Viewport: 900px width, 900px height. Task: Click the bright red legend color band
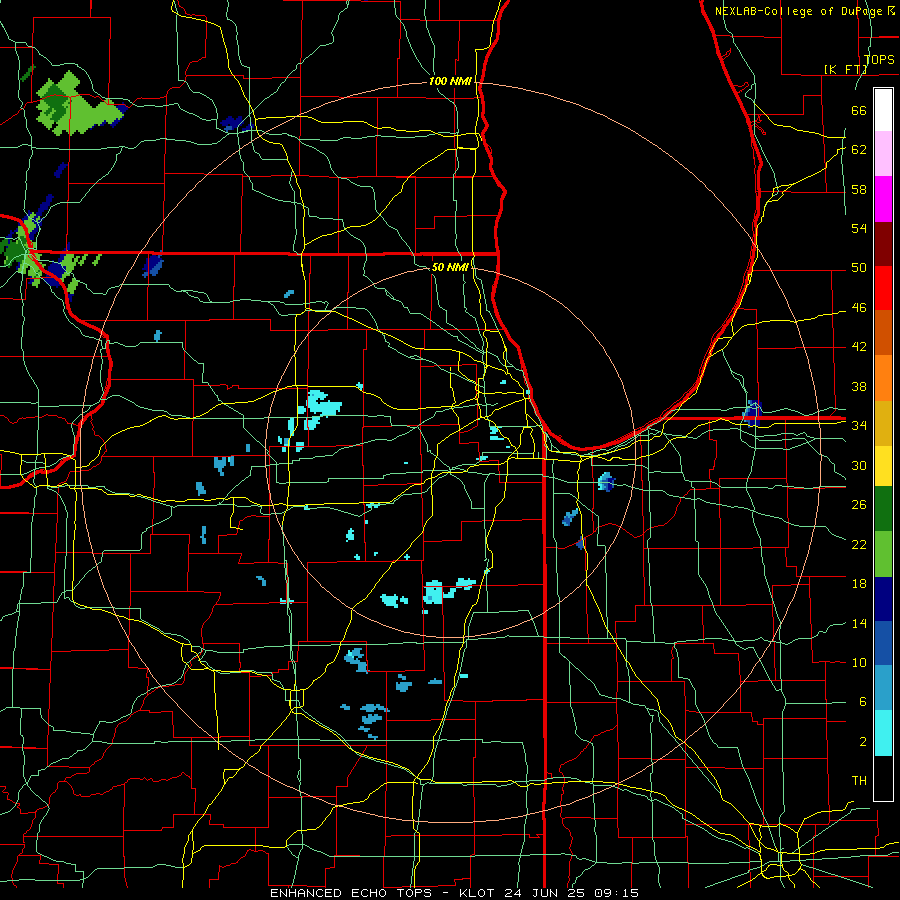click(x=883, y=288)
